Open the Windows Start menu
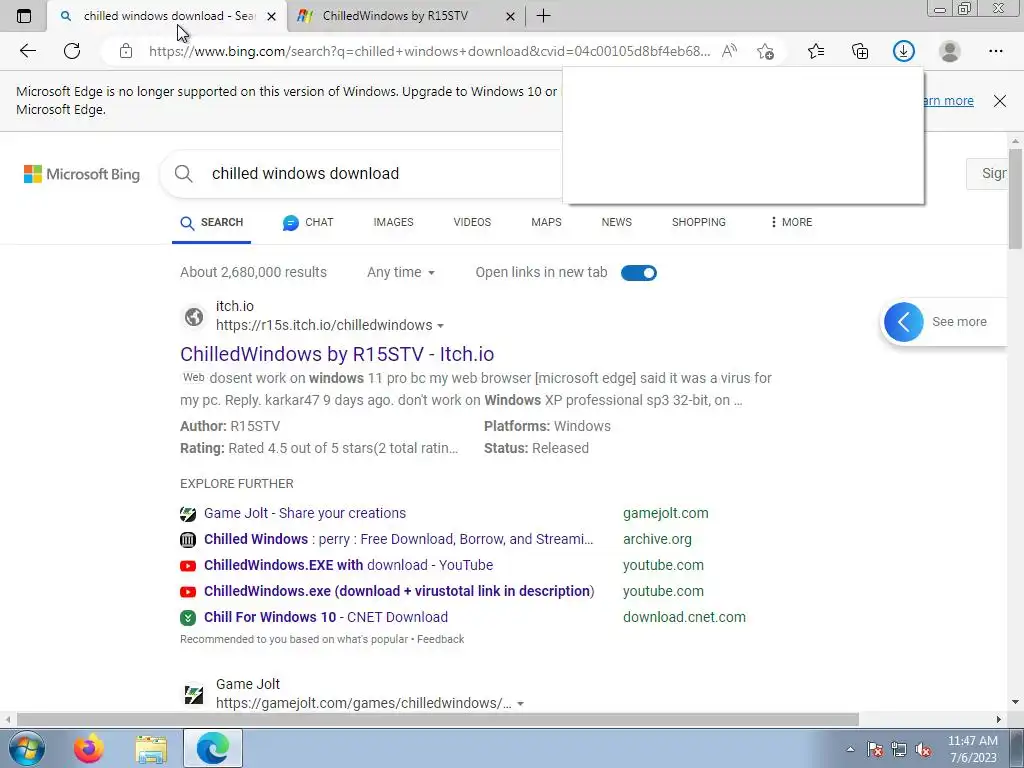Viewport: 1024px width, 768px height. (x=27, y=748)
